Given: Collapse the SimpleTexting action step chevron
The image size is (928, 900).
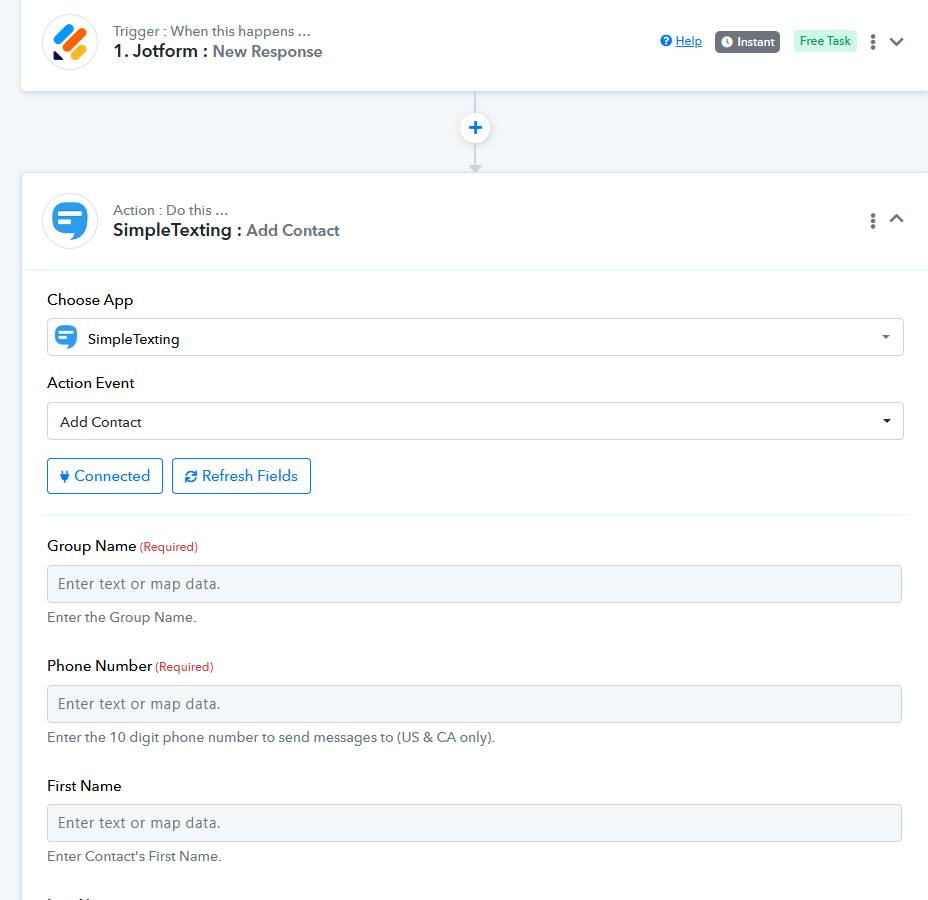Looking at the screenshot, I should pyautogui.click(x=896, y=218).
